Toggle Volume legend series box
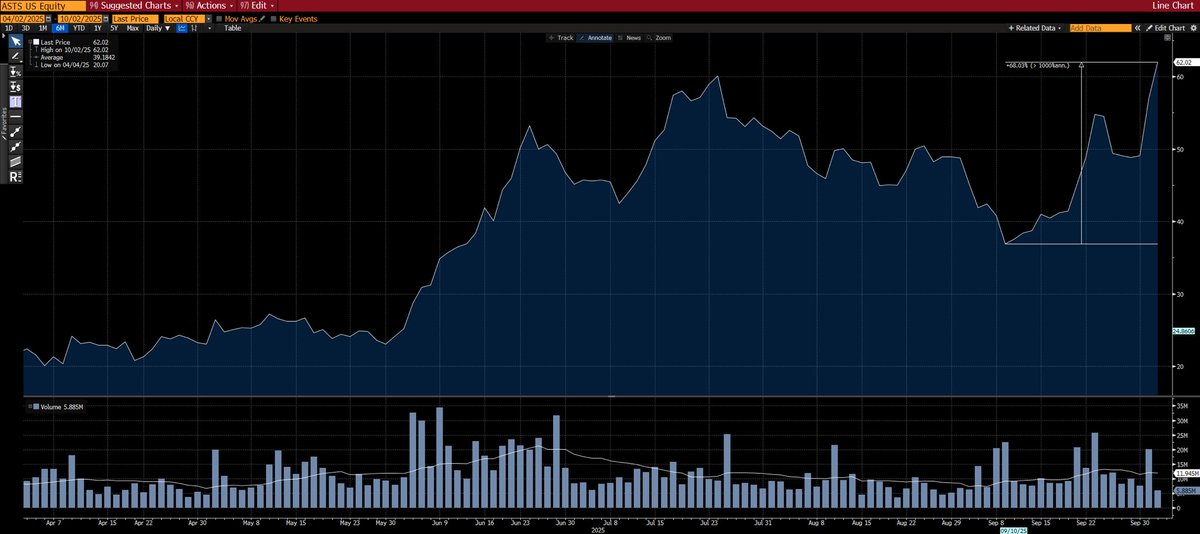Screen dimensions: 1200x534 coord(36,407)
